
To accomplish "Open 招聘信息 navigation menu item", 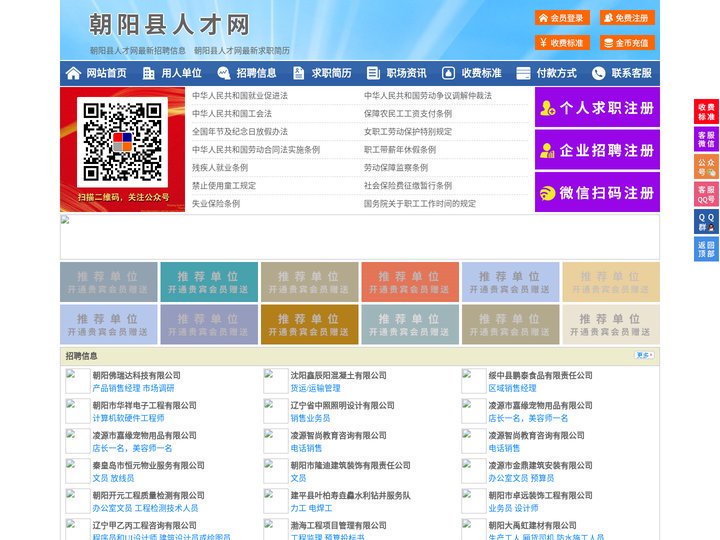I will tap(256, 73).
